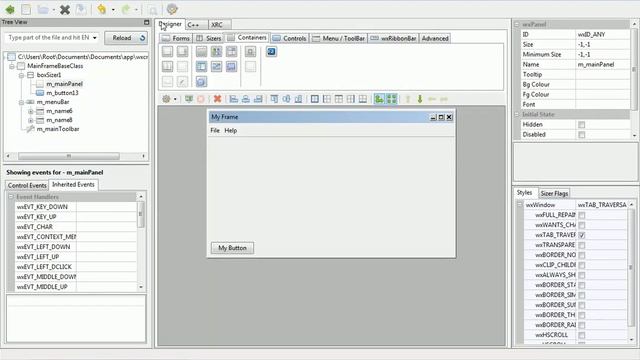Collapse the MainFrameBaseClass tree node
The height and width of the screenshot is (360, 640).
[x=12, y=66]
